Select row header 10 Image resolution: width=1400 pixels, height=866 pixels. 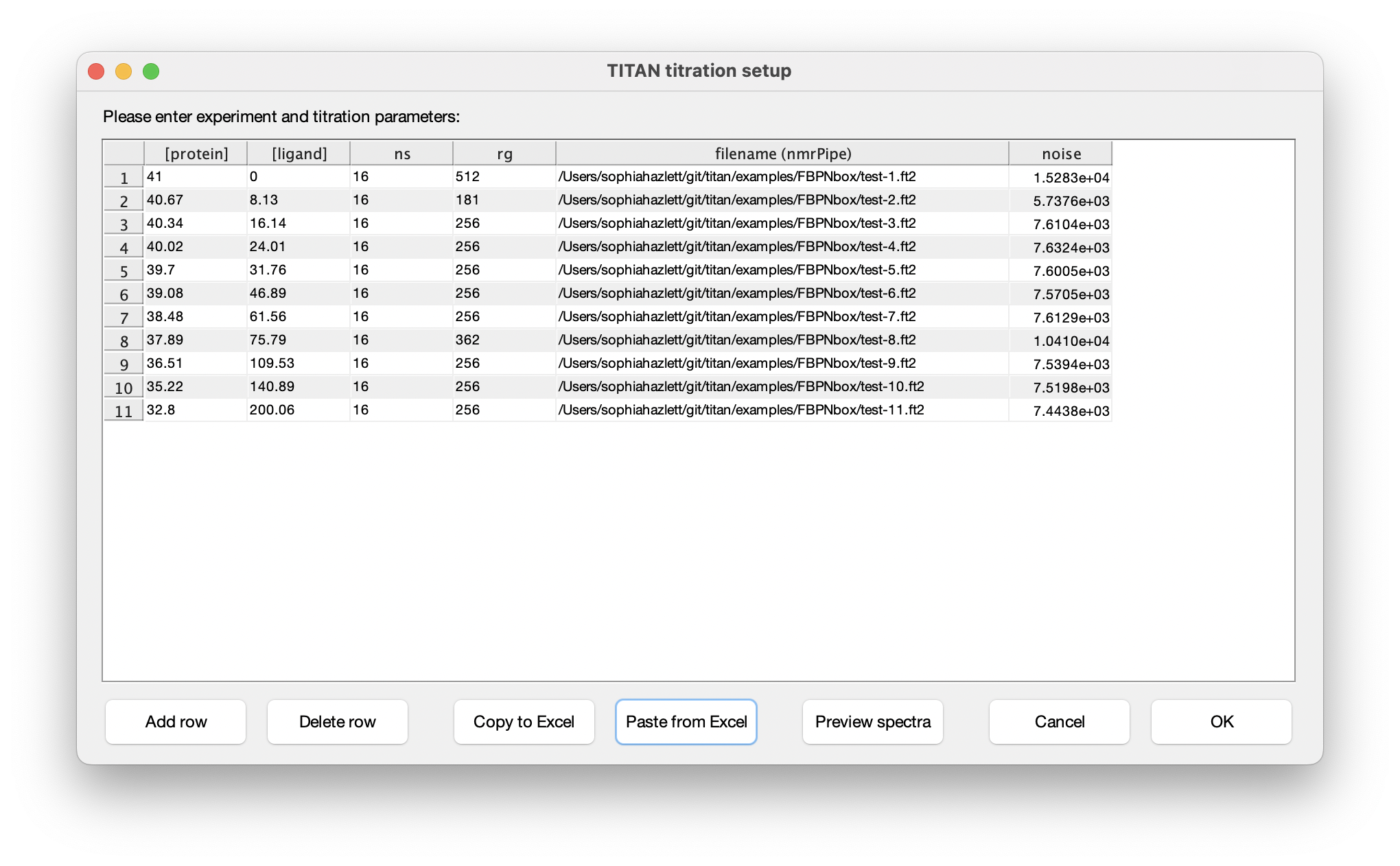(x=124, y=387)
